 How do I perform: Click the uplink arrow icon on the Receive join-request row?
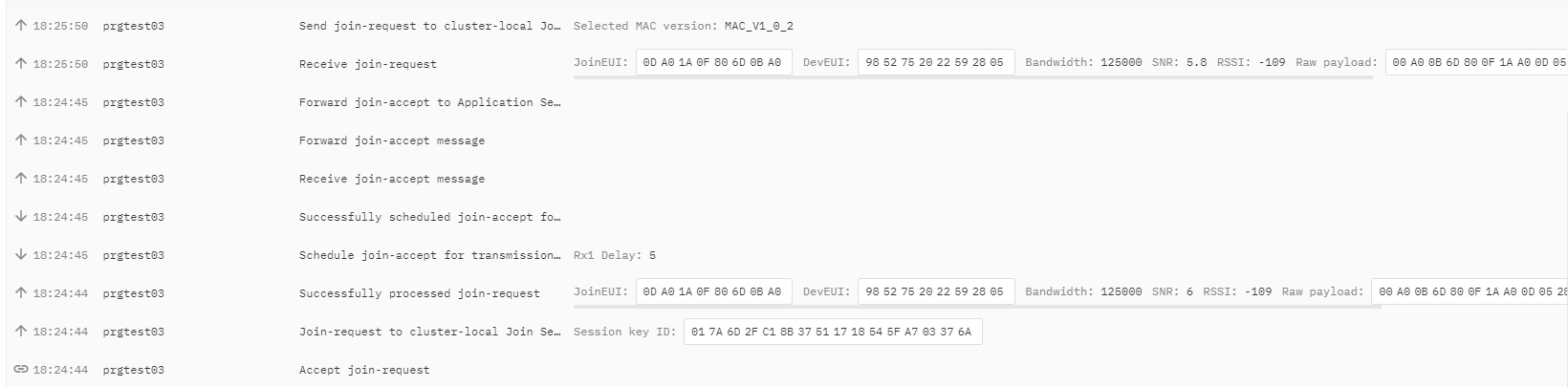point(20,64)
